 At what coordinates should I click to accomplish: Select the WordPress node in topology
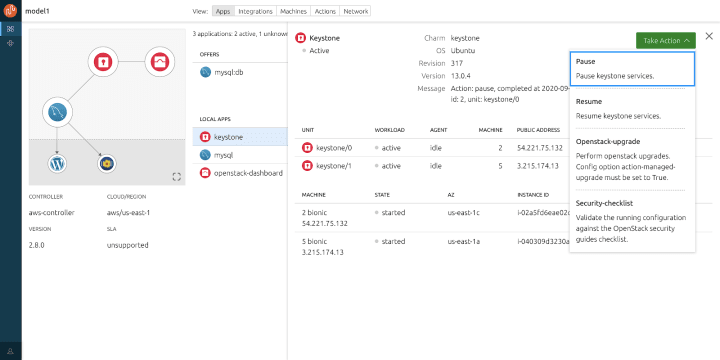coord(57,164)
